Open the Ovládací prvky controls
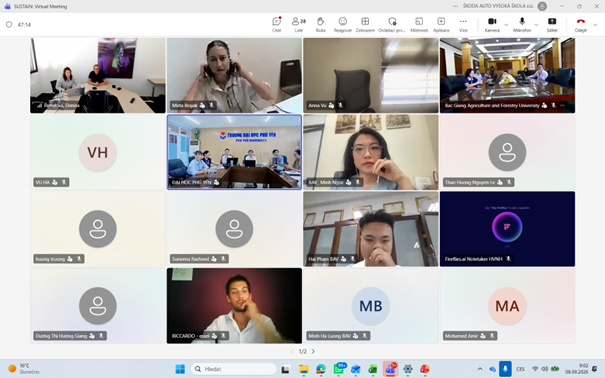 (x=392, y=24)
